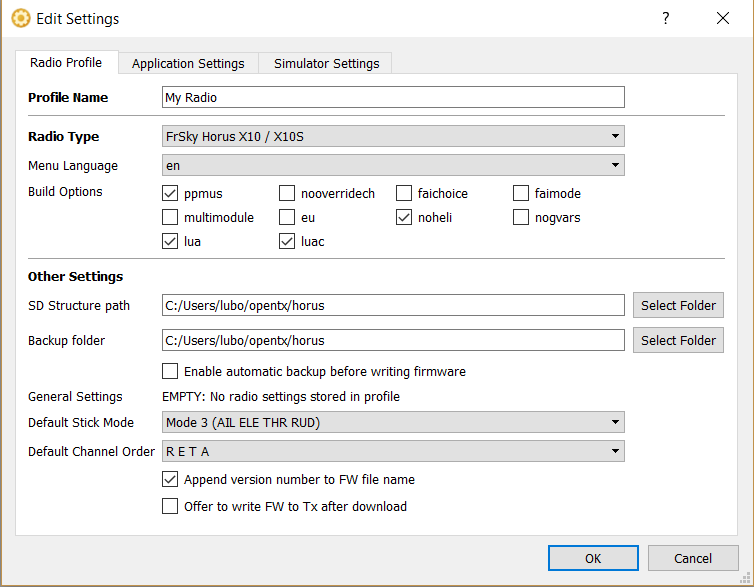Click the Profile Name text field
This screenshot has height=587, width=754.
coord(393,97)
